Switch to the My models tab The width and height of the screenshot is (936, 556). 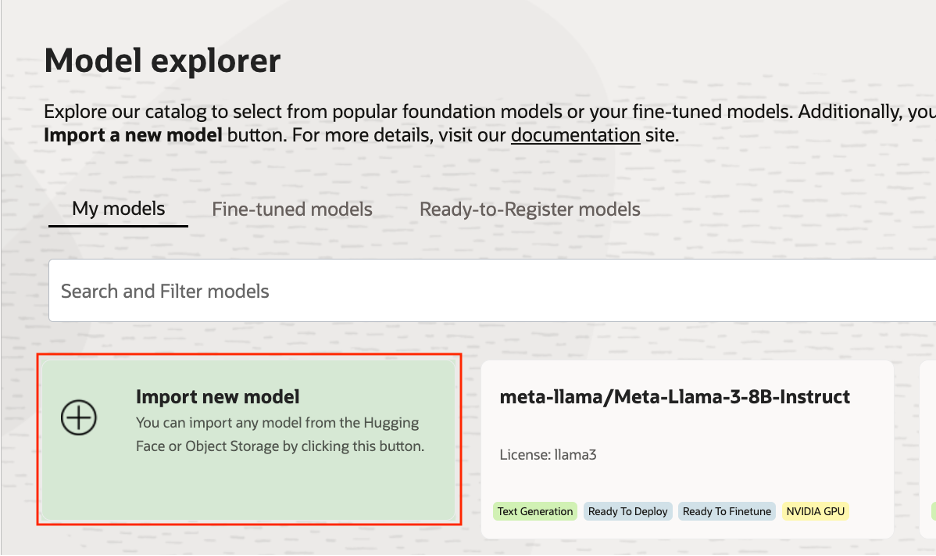pyautogui.click(x=118, y=209)
